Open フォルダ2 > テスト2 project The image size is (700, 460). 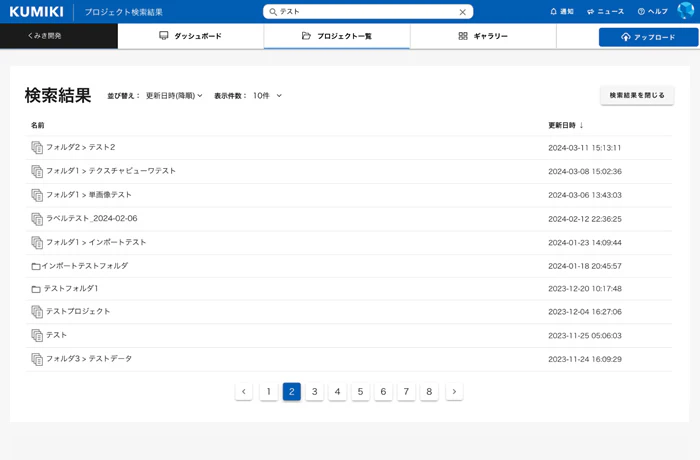point(81,147)
